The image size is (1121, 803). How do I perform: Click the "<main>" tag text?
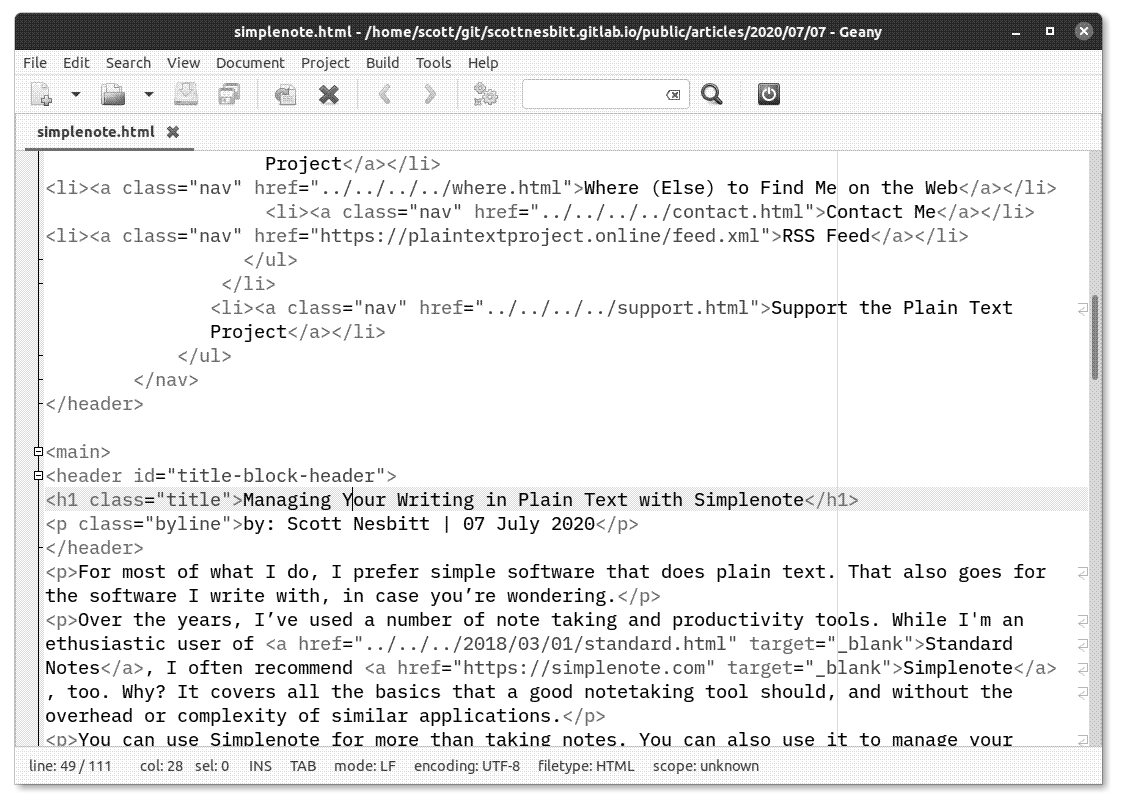[x=78, y=452]
